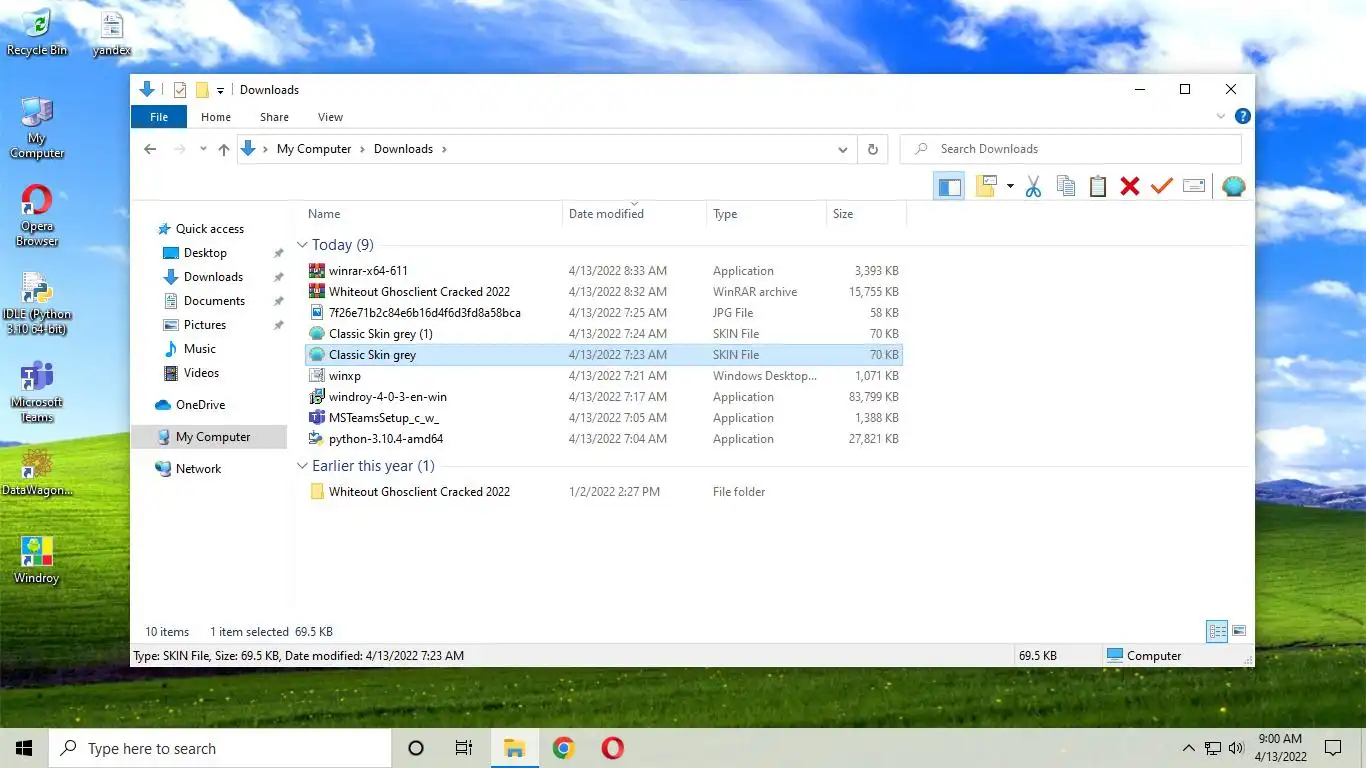Select the windroy-4-0-3-en-win application
This screenshot has height=768, width=1366.
604,397
